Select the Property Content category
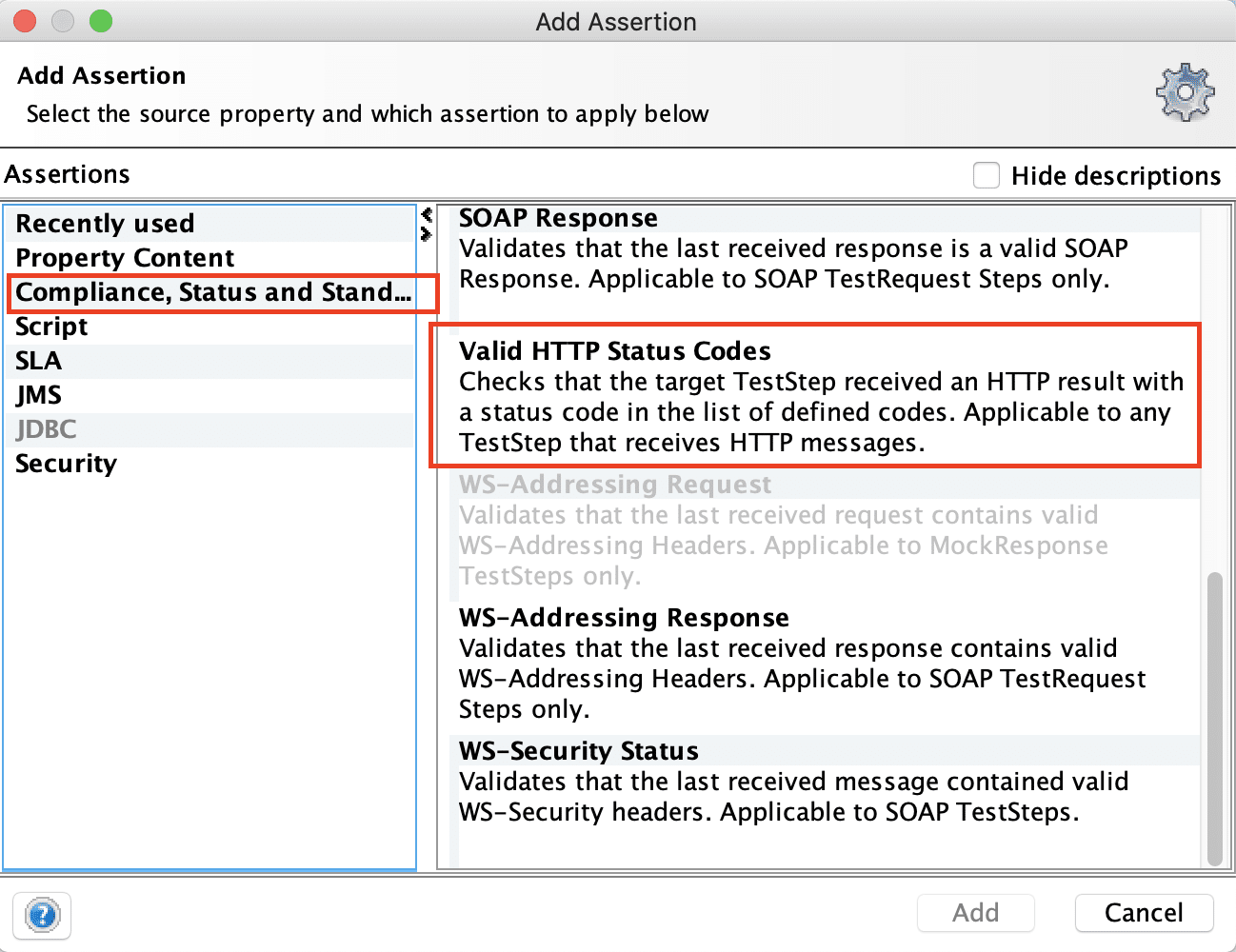 click(x=125, y=258)
